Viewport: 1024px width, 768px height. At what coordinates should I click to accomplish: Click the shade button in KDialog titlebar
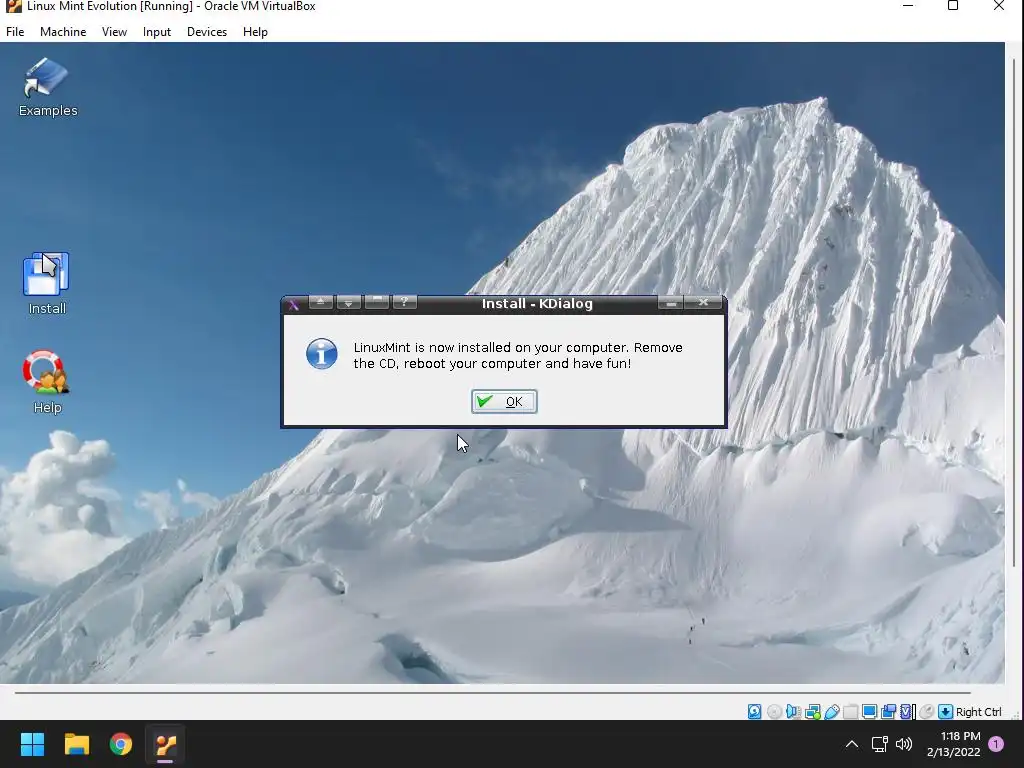(x=377, y=302)
